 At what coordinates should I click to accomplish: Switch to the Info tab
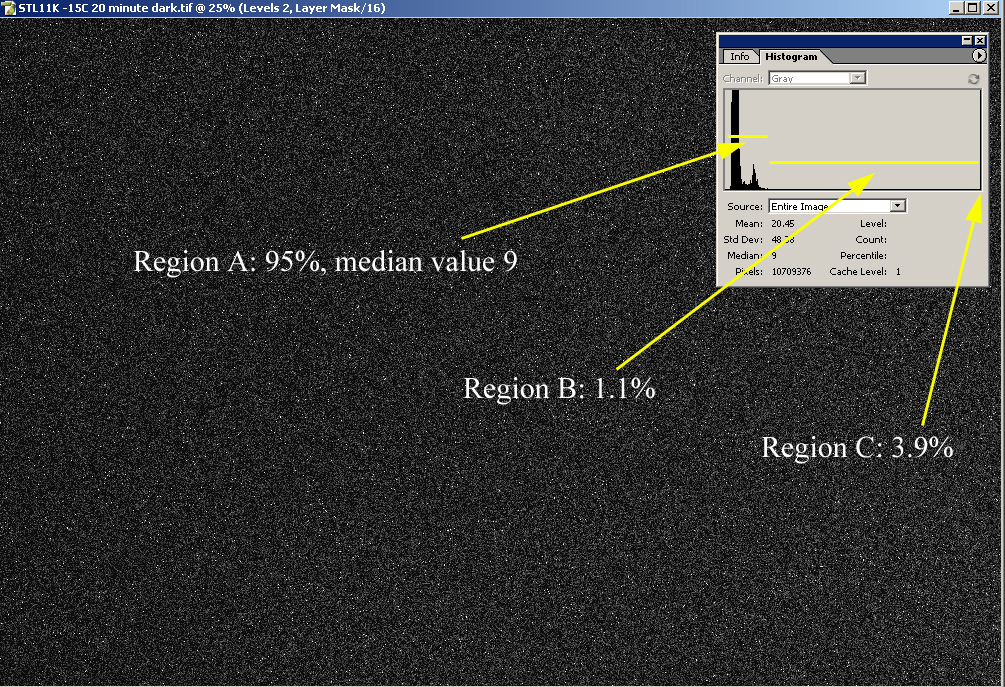(x=739, y=57)
